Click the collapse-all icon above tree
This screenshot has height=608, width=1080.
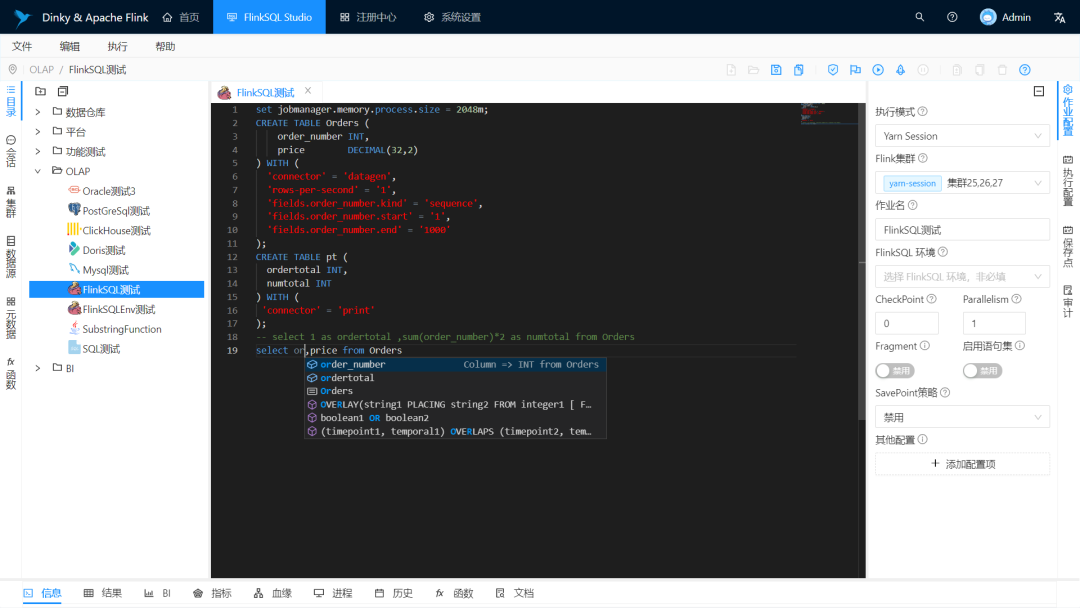tap(63, 91)
